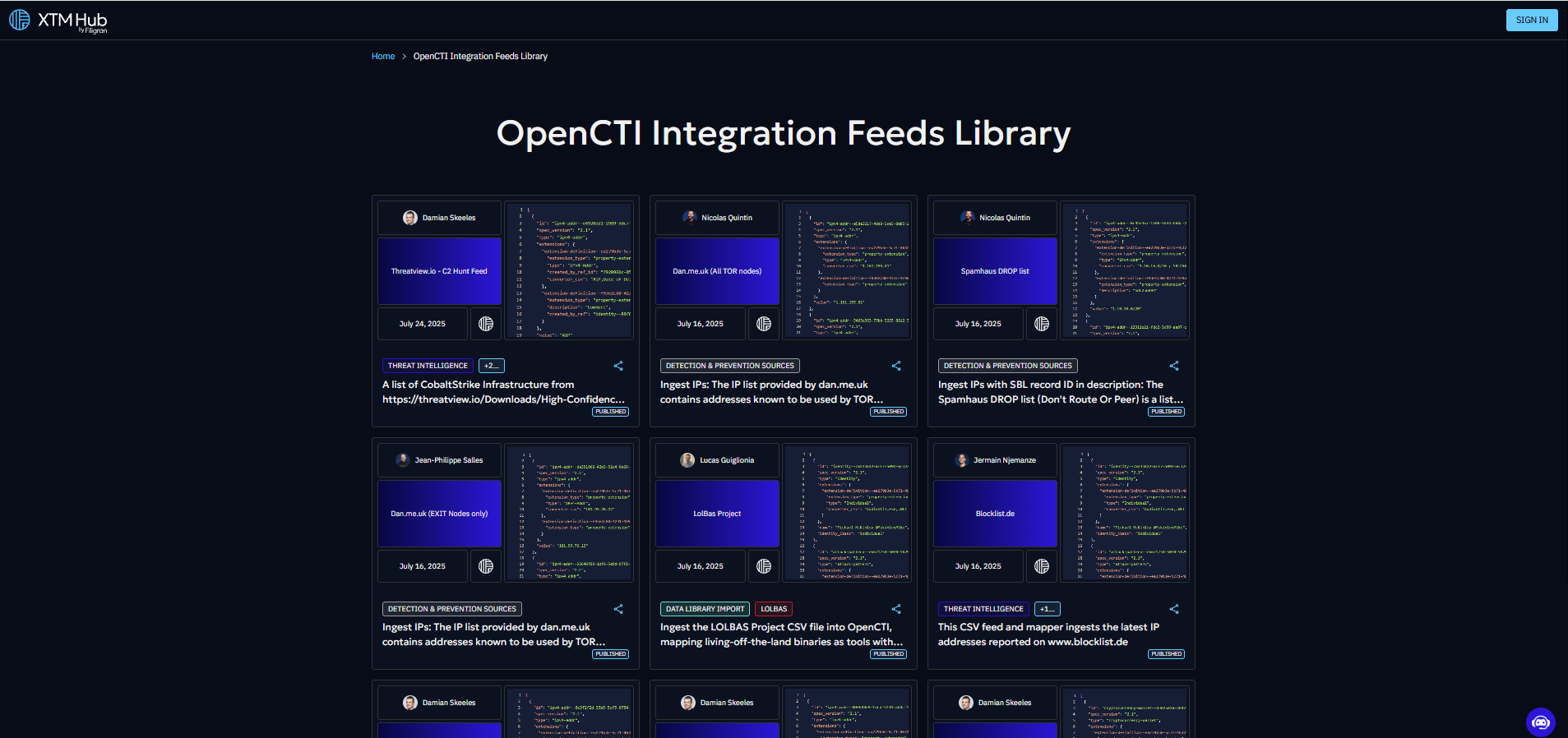Click Filigran logo on LolBas Project card
Image resolution: width=1568 pixels, height=738 pixels.
(x=764, y=566)
